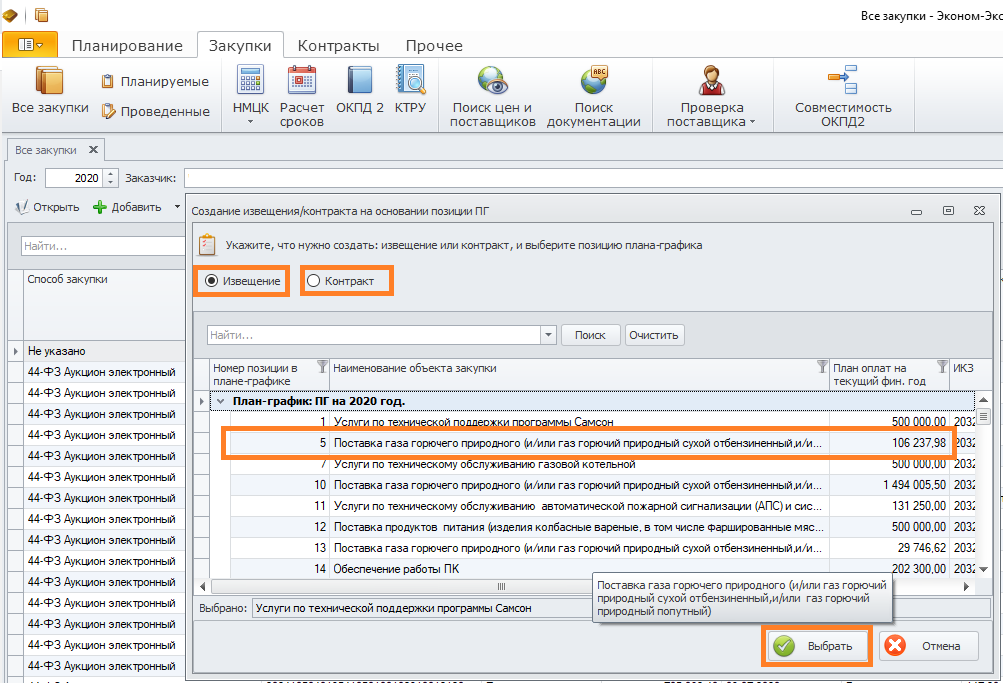Expand the Не указано row
1003x683 pixels.
15,351
